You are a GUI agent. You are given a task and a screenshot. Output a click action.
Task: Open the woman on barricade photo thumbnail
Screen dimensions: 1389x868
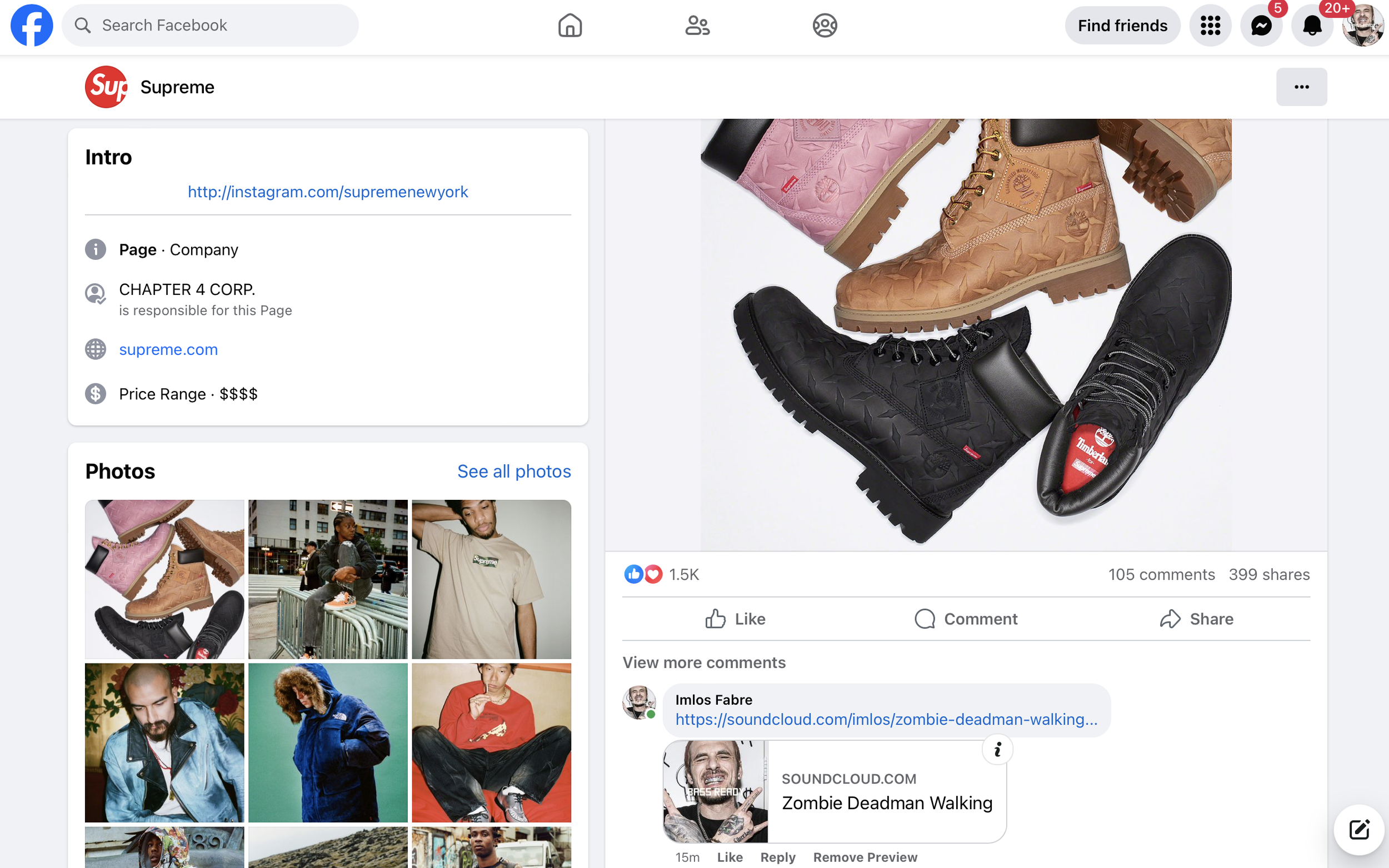coord(328,579)
